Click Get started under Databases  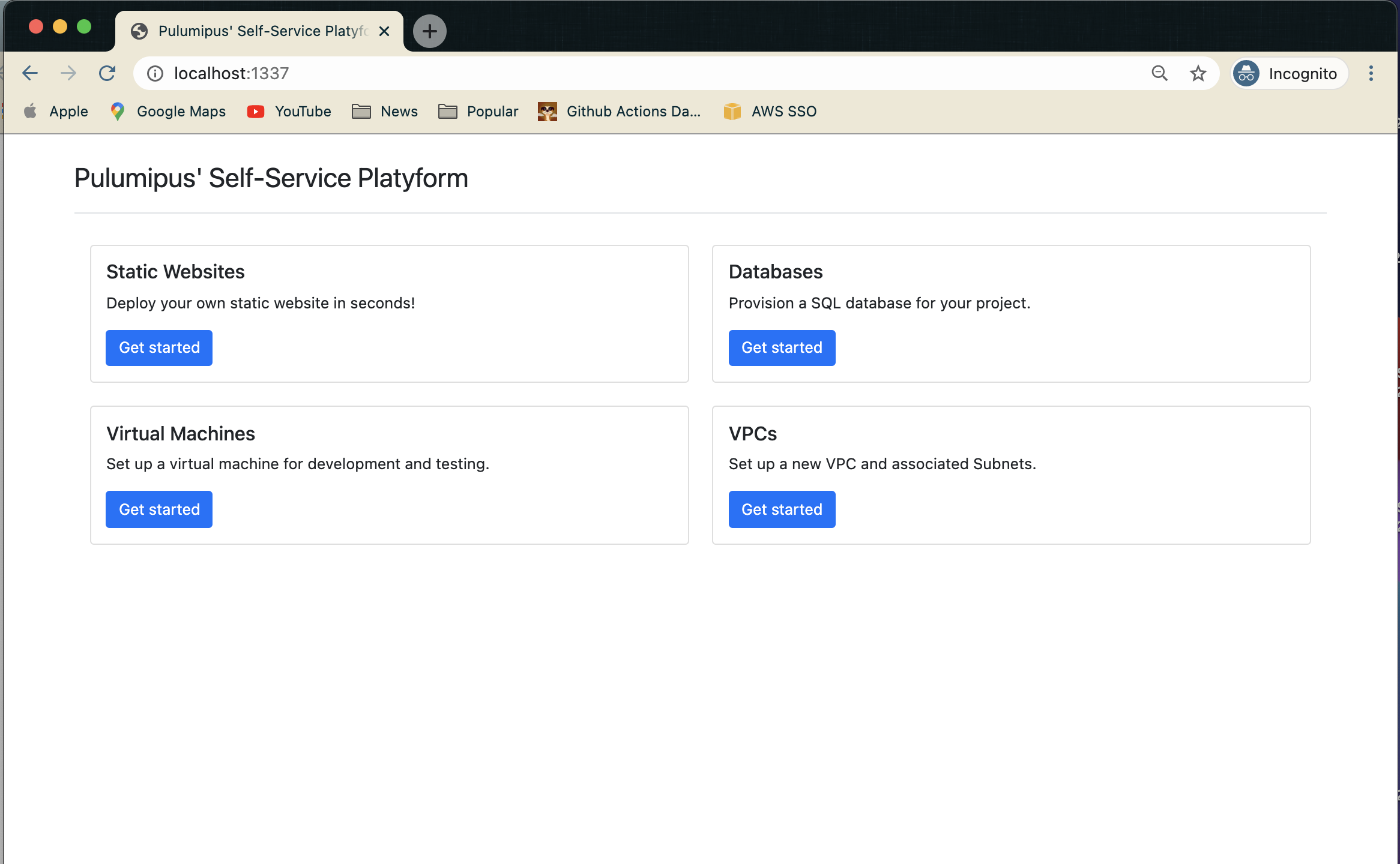(782, 348)
